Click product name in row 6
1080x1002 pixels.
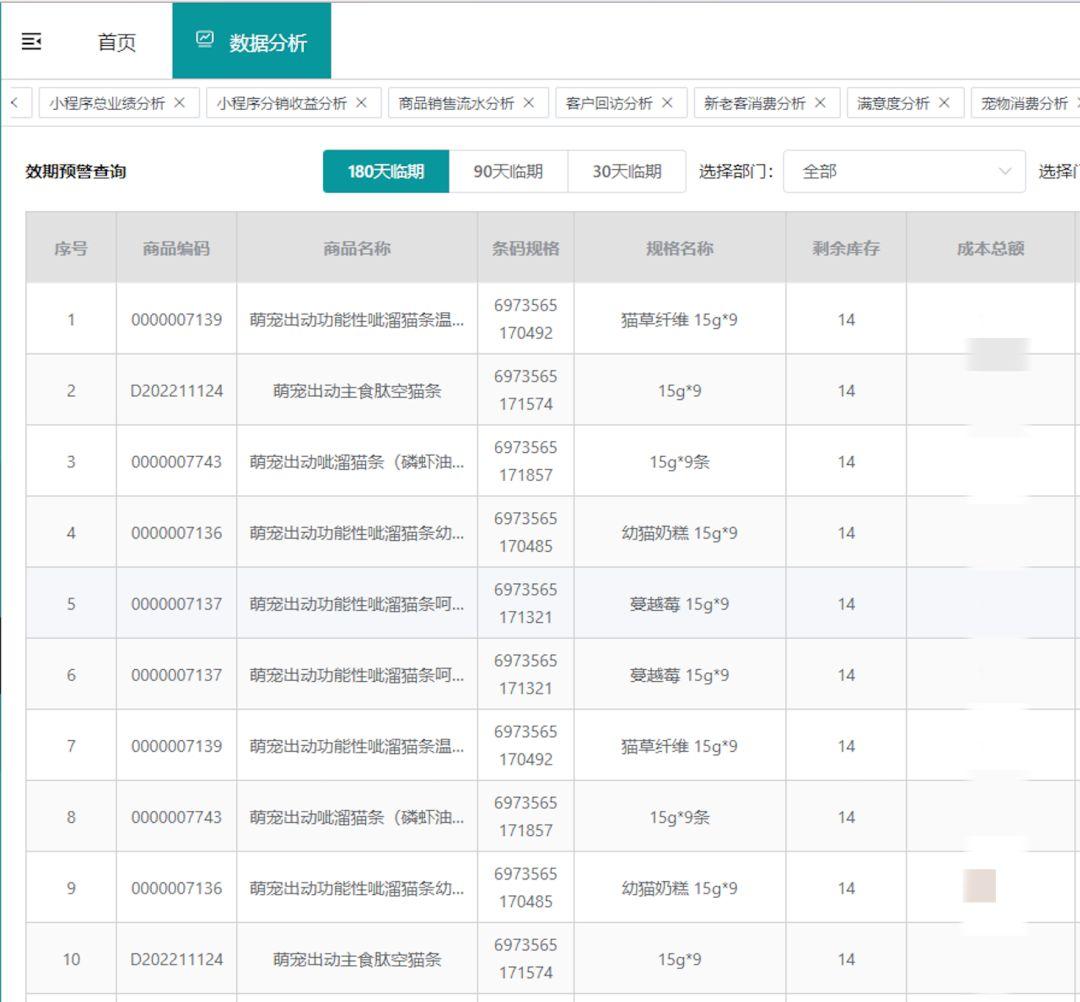(x=357, y=675)
